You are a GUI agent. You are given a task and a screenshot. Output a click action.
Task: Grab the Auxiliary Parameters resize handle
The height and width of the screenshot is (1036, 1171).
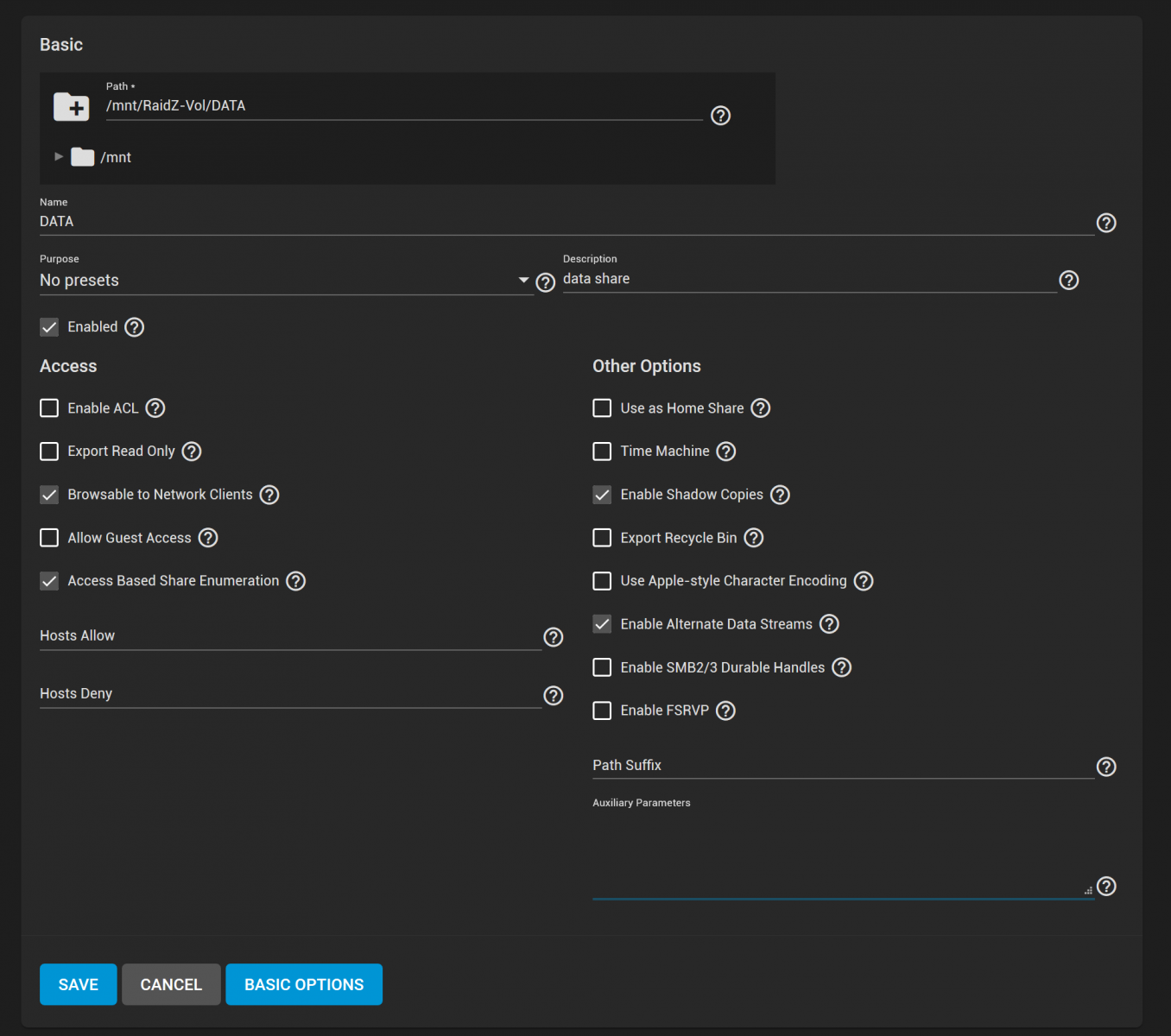[1088, 890]
